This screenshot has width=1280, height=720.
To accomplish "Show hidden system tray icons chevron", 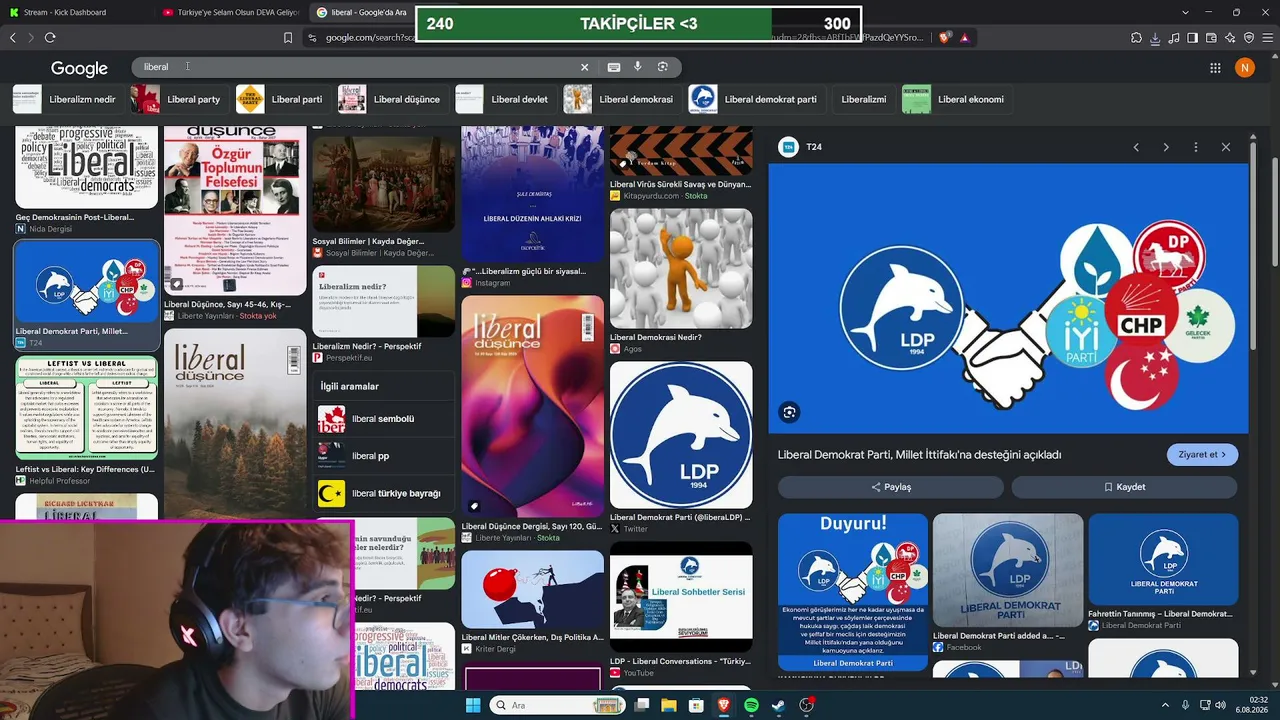I will [1165, 705].
